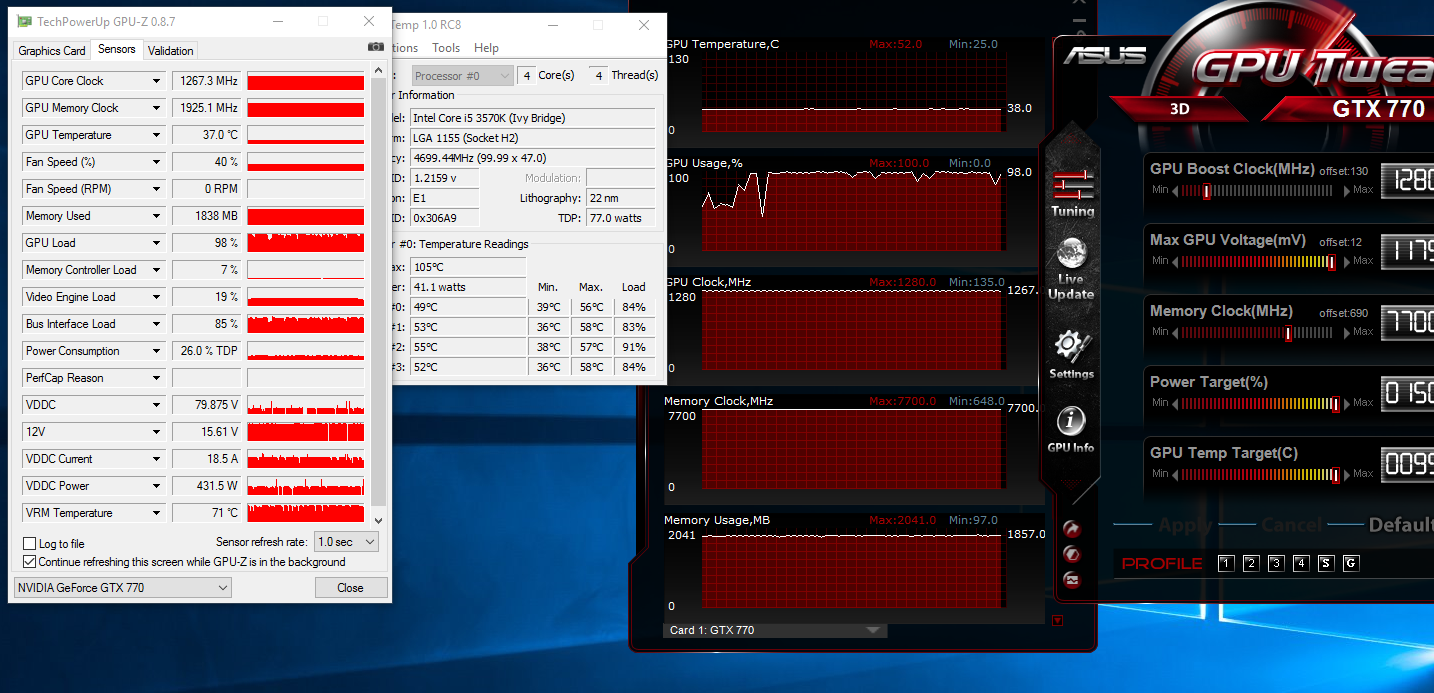This screenshot has height=693, width=1434.
Task: Open GPU Tweak Settings
Action: pos(1071,353)
